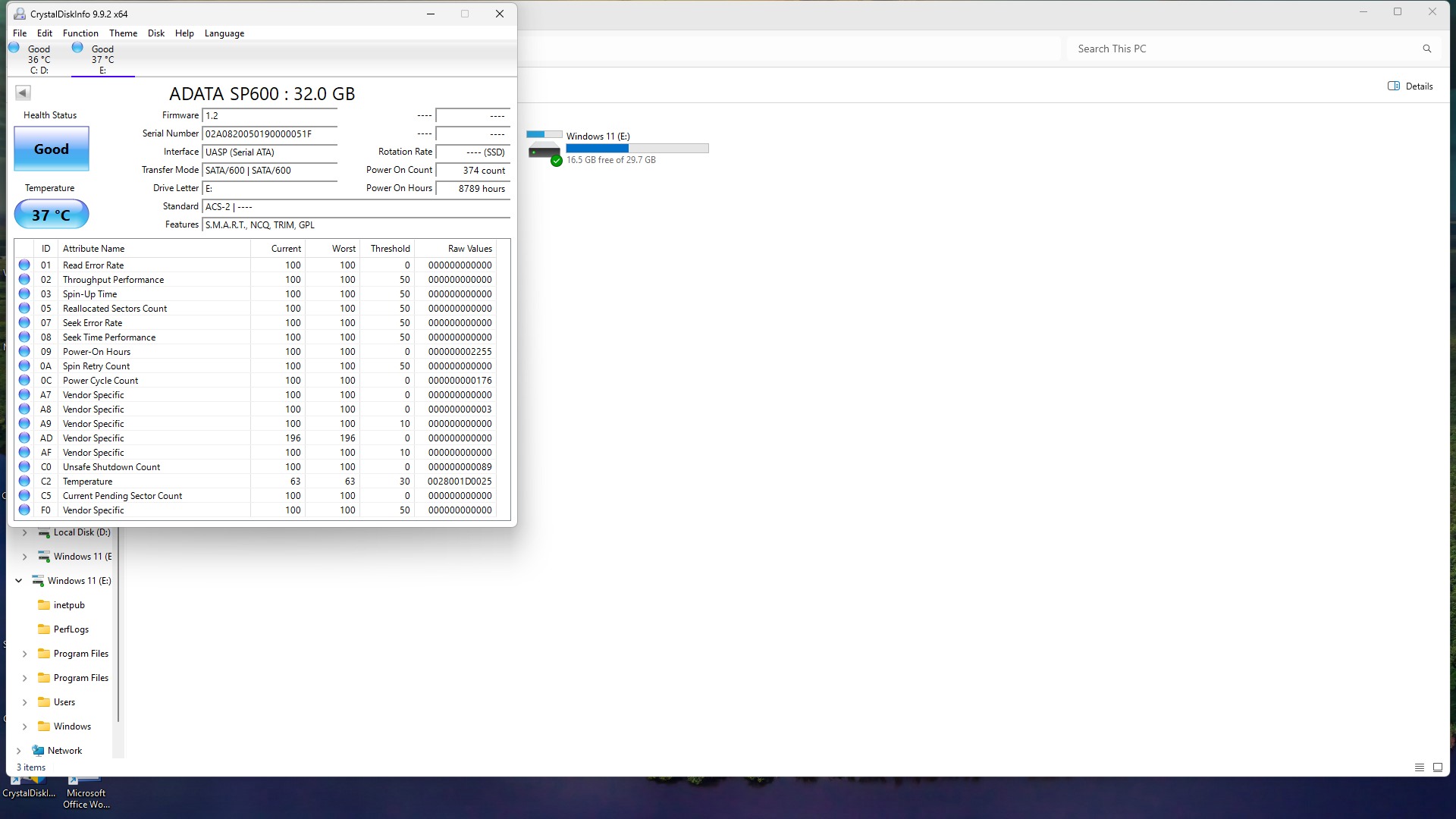Open the Microsoft Office Word desktop shortcut
This screenshot has height=819, width=1456.
[86, 792]
